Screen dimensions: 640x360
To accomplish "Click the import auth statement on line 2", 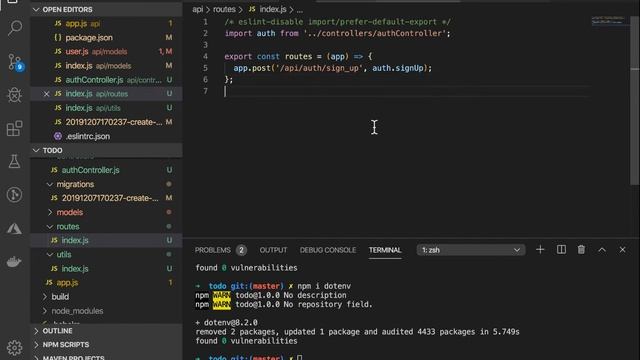I will tap(337, 33).
